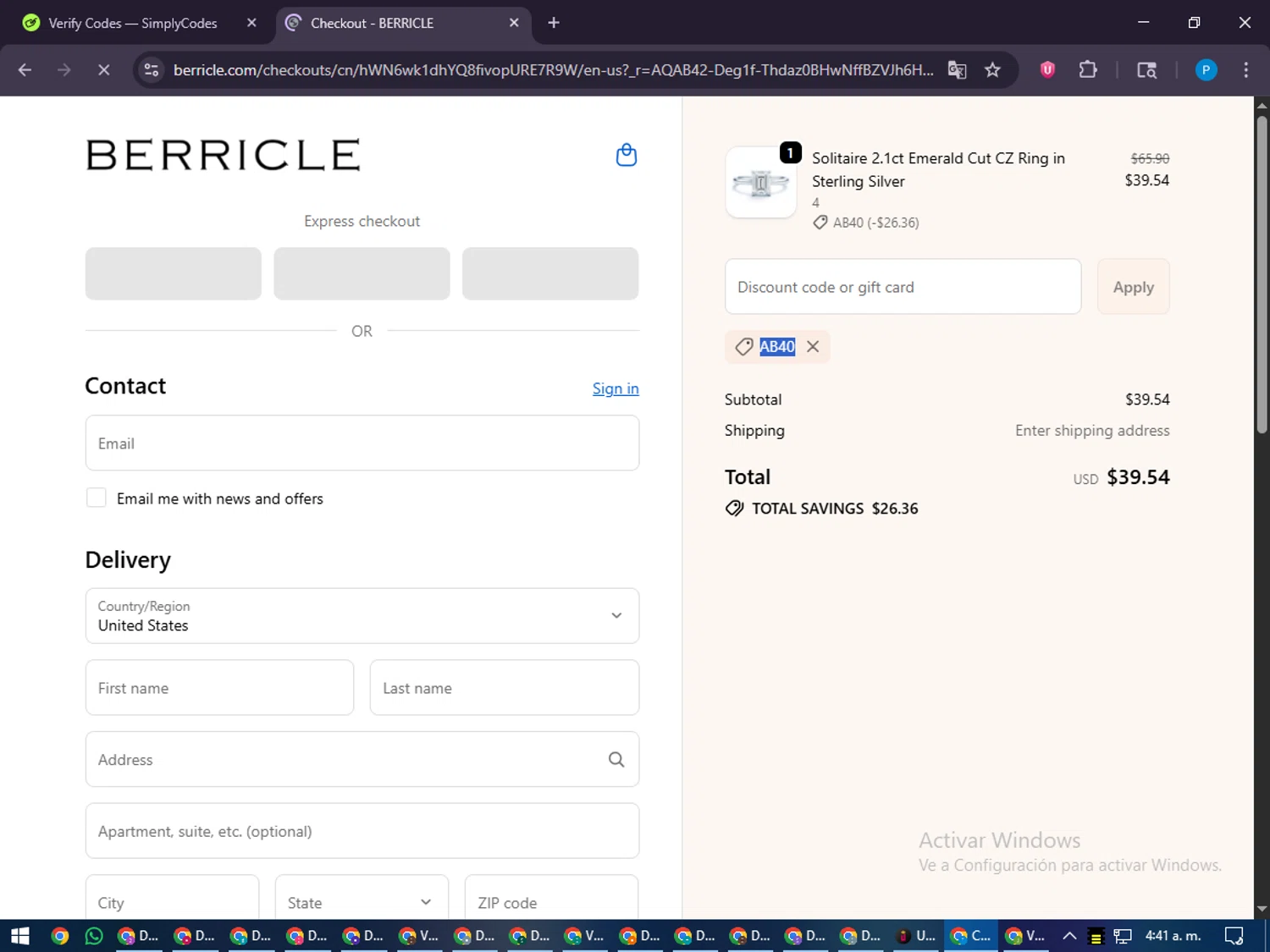Click the magnifier in the Address field
Viewport: 1270px width, 952px height.
pos(616,760)
